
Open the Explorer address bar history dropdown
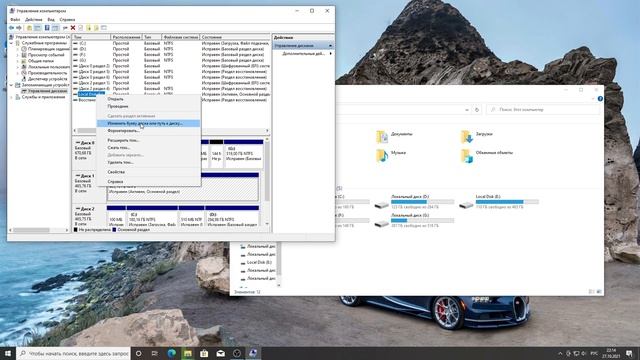[467, 110]
